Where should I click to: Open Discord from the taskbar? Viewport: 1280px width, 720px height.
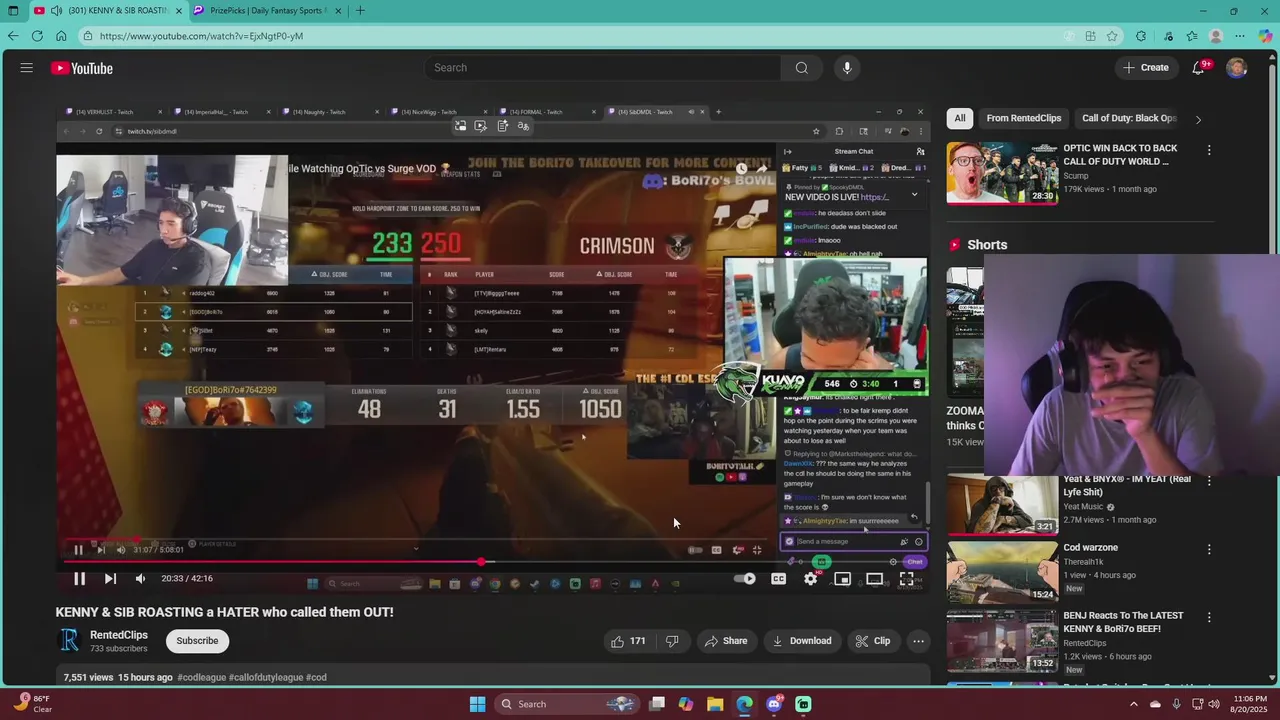point(774,704)
